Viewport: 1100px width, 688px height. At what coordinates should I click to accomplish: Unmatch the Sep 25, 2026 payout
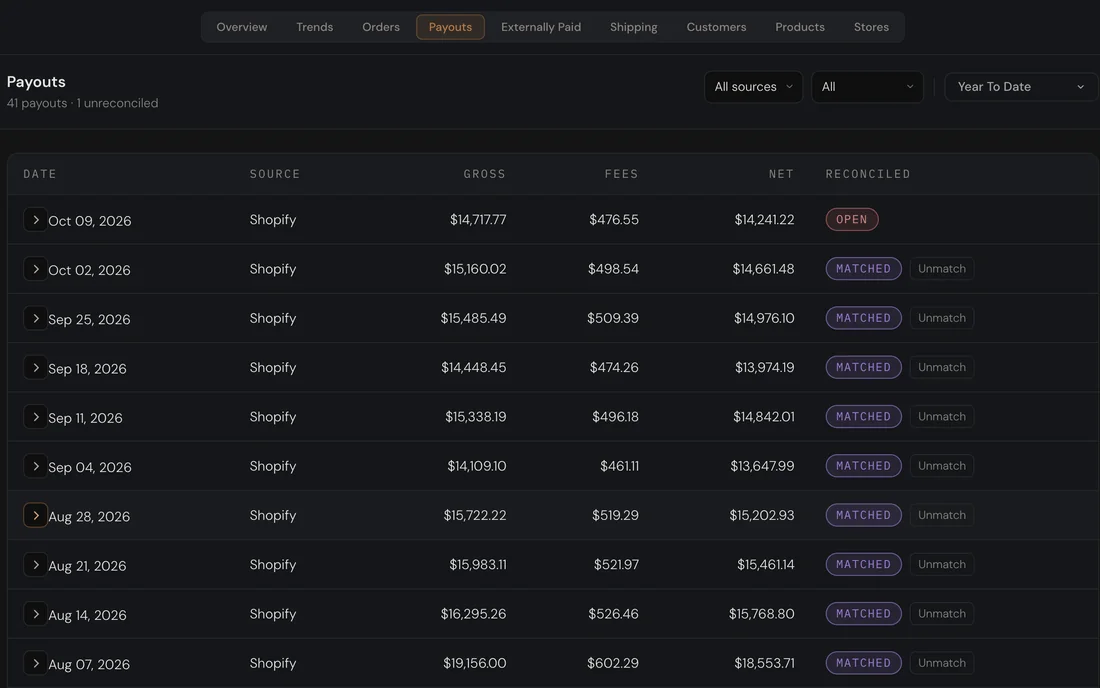[941, 318]
